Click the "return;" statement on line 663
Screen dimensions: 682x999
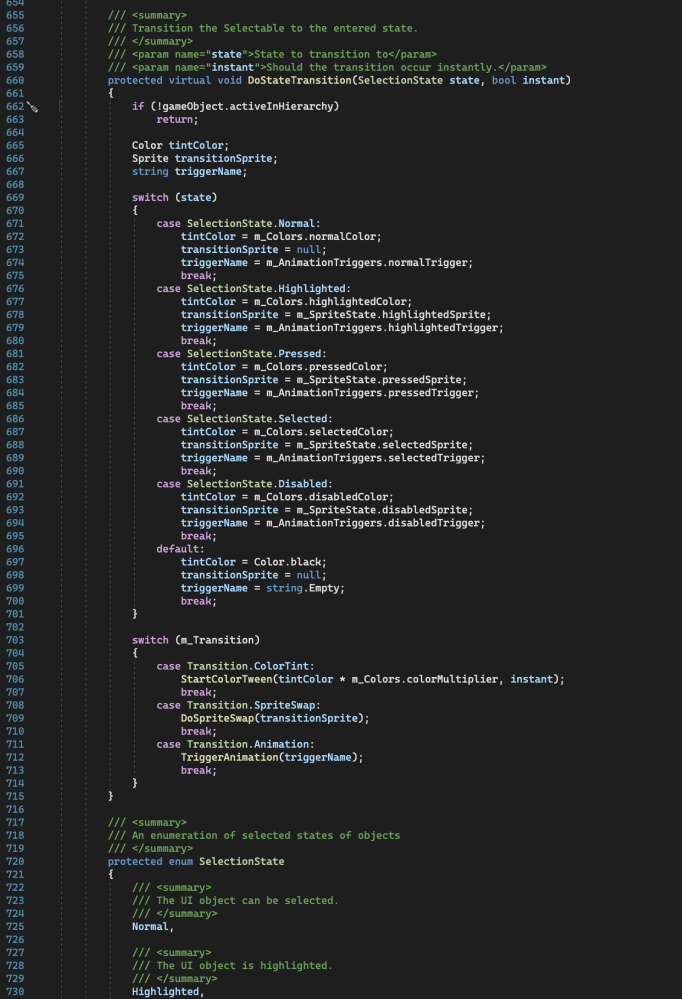(177, 119)
